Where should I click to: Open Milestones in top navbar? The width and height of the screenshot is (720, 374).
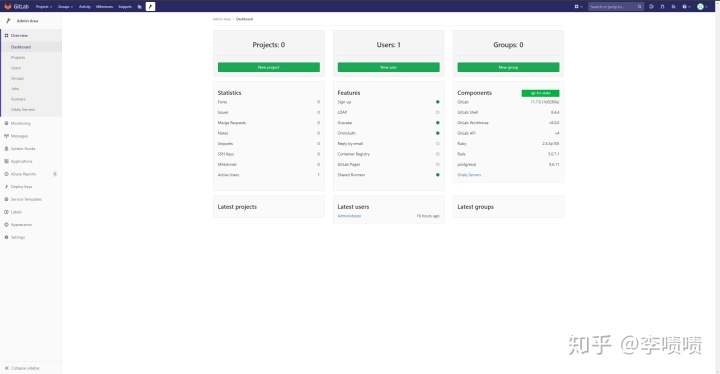[x=104, y=7]
